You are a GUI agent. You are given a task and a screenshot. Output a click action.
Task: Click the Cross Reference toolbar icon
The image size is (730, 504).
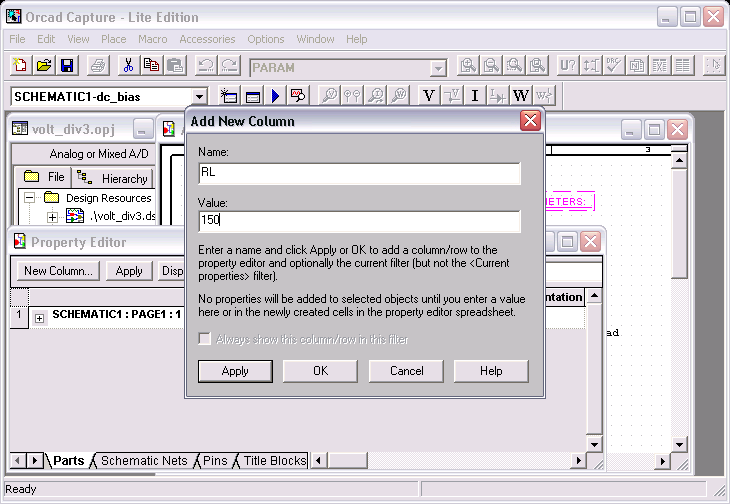click(659, 66)
